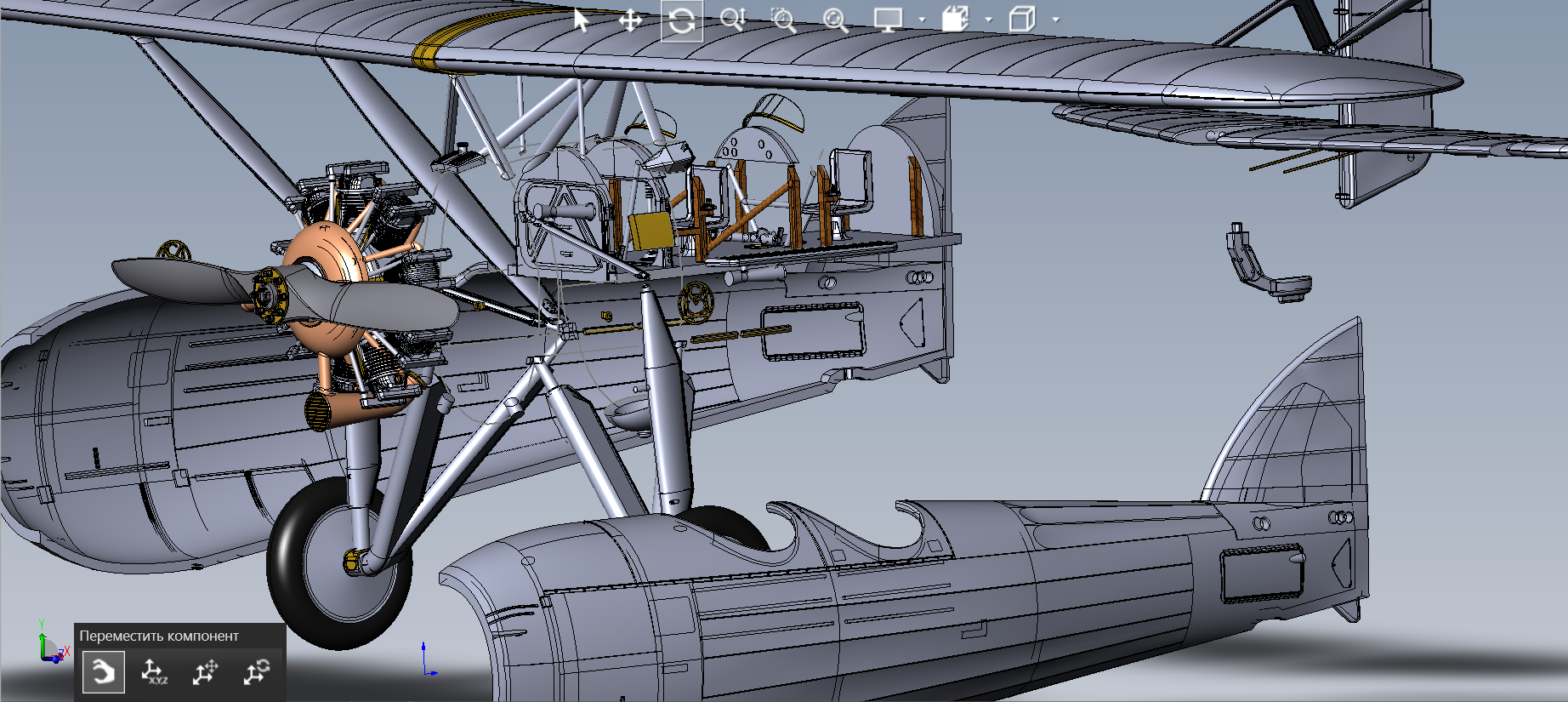Click the Zoom to fit magnifier
1568x702 pixels.
(x=835, y=20)
